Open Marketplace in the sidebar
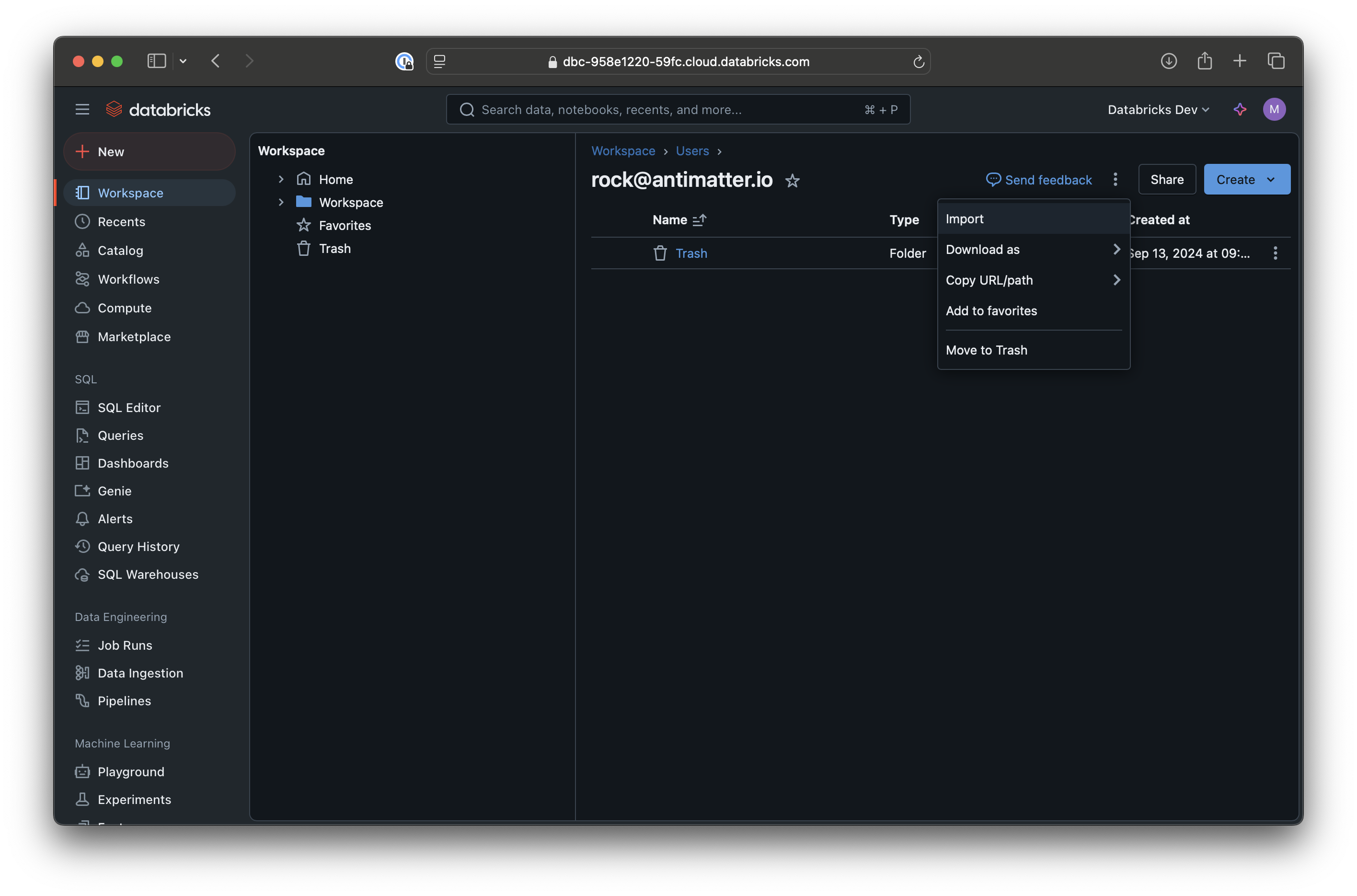 149,336
